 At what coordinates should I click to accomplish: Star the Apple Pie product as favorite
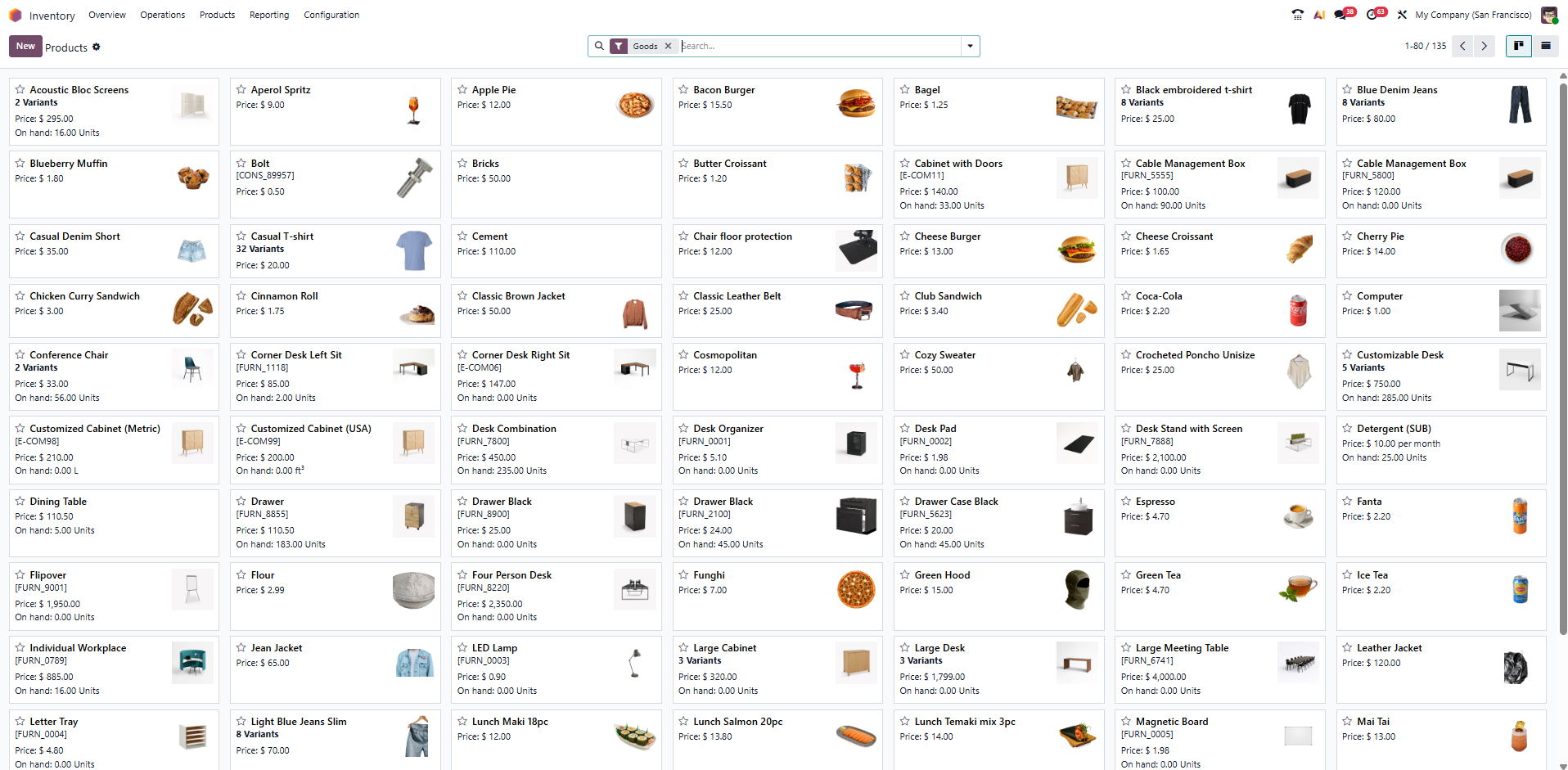coord(462,90)
